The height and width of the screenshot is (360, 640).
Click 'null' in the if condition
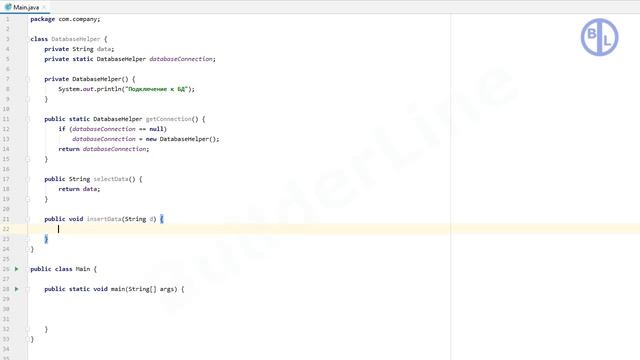click(x=156, y=129)
